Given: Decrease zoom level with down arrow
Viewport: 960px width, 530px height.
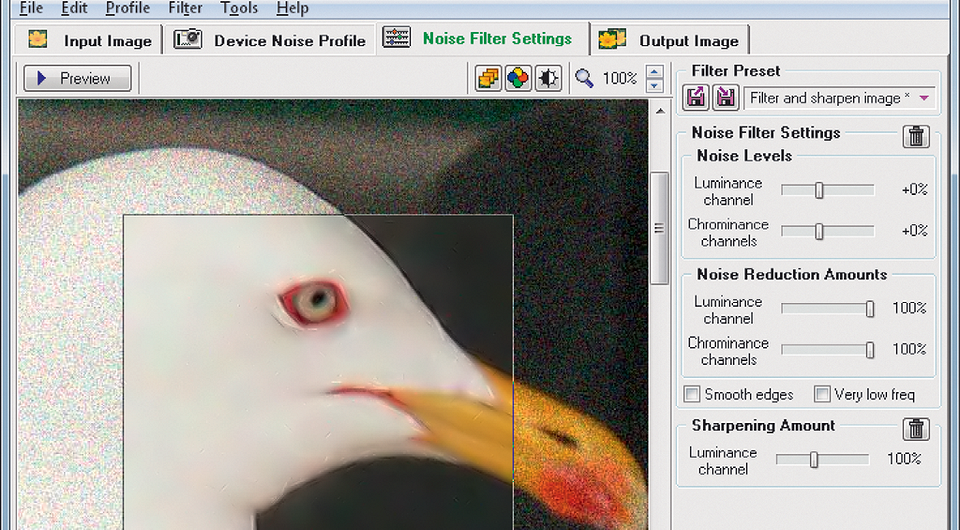Looking at the screenshot, I should coord(655,85).
